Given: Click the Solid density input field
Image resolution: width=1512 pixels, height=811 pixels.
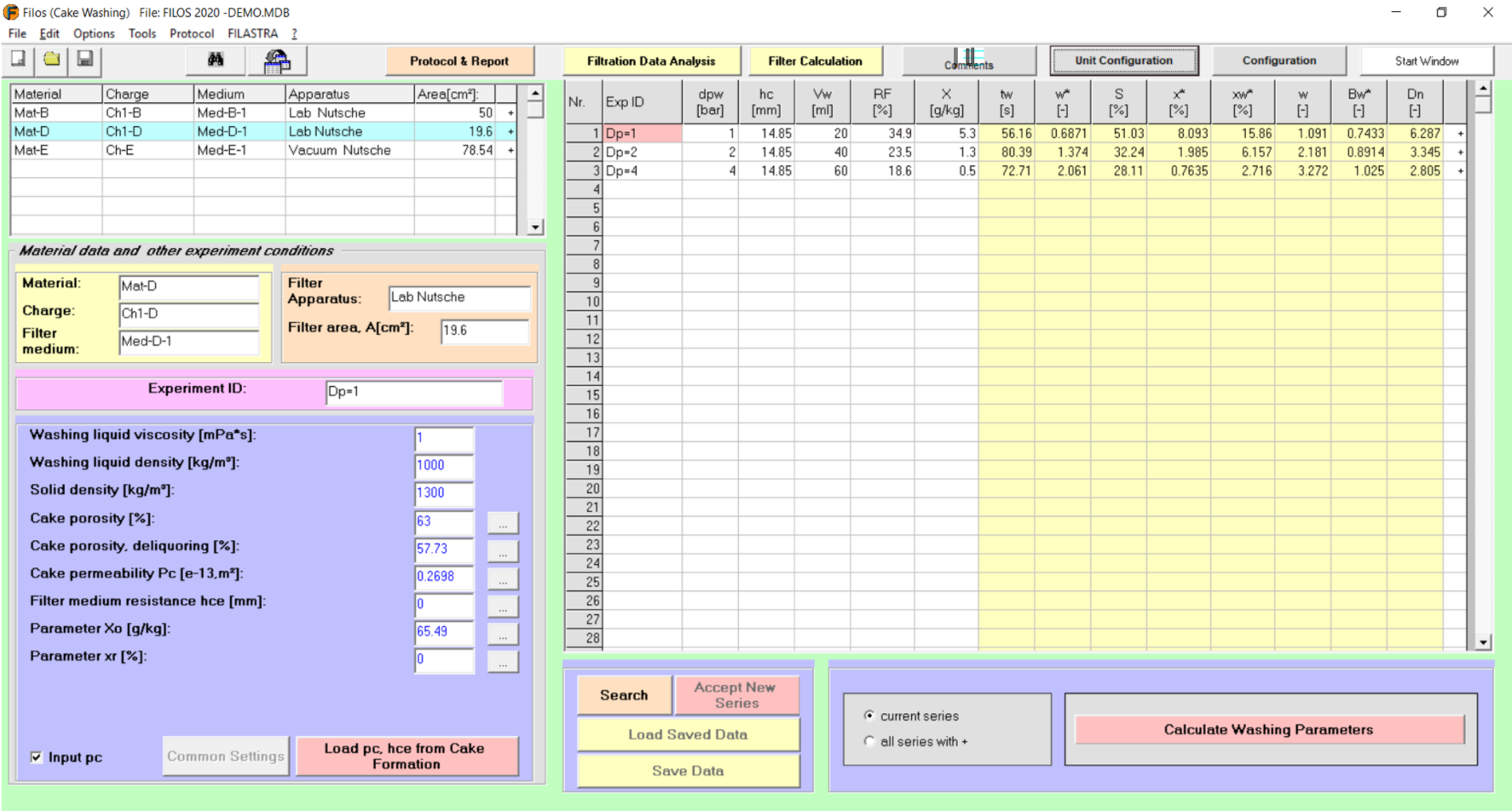Looking at the screenshot, I should pyautogui.click(x=443, y=492).
